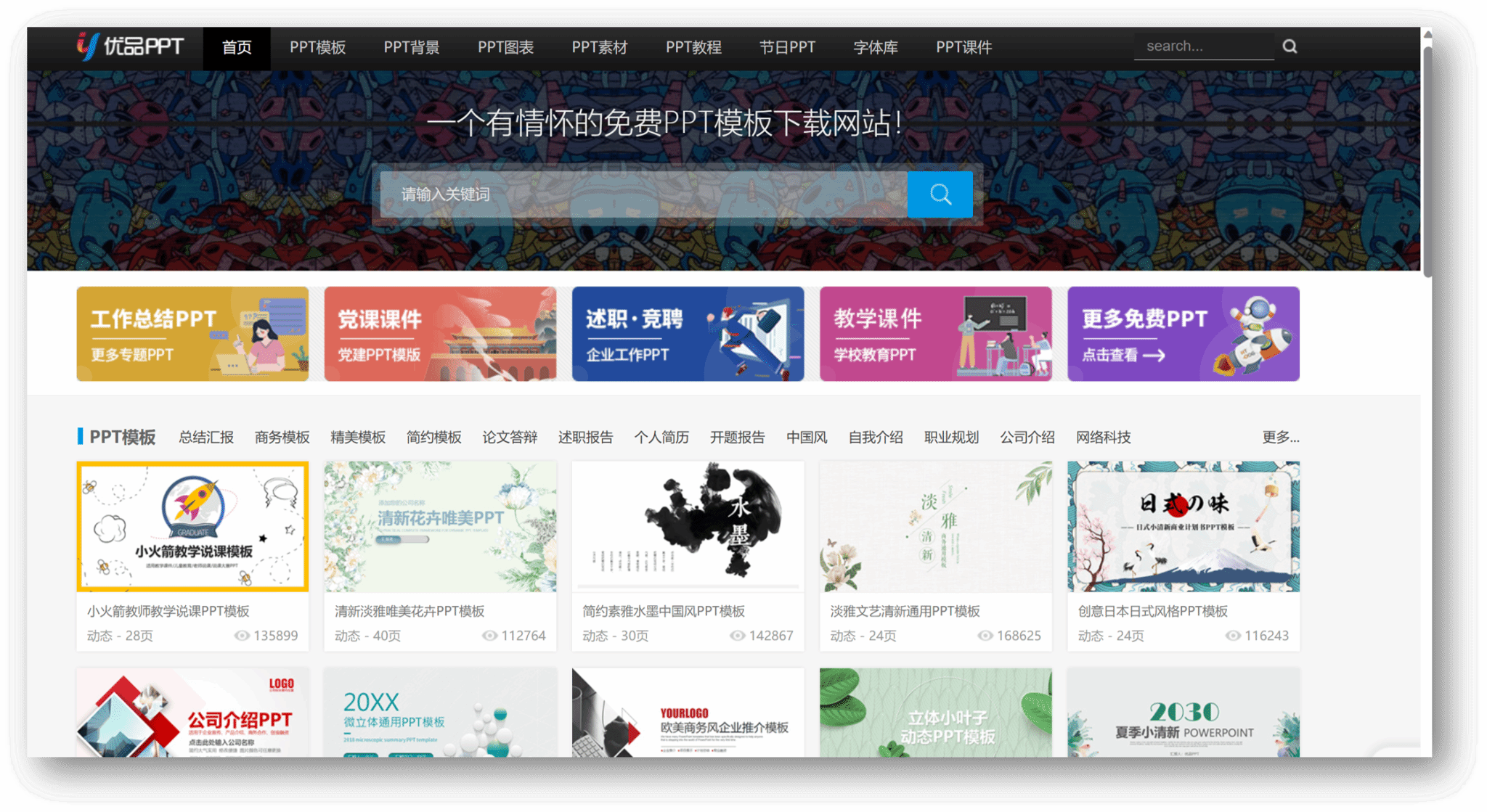Click the 中国风 category link
Viewport: 1487px width, 812px height.
coord(806,437)
